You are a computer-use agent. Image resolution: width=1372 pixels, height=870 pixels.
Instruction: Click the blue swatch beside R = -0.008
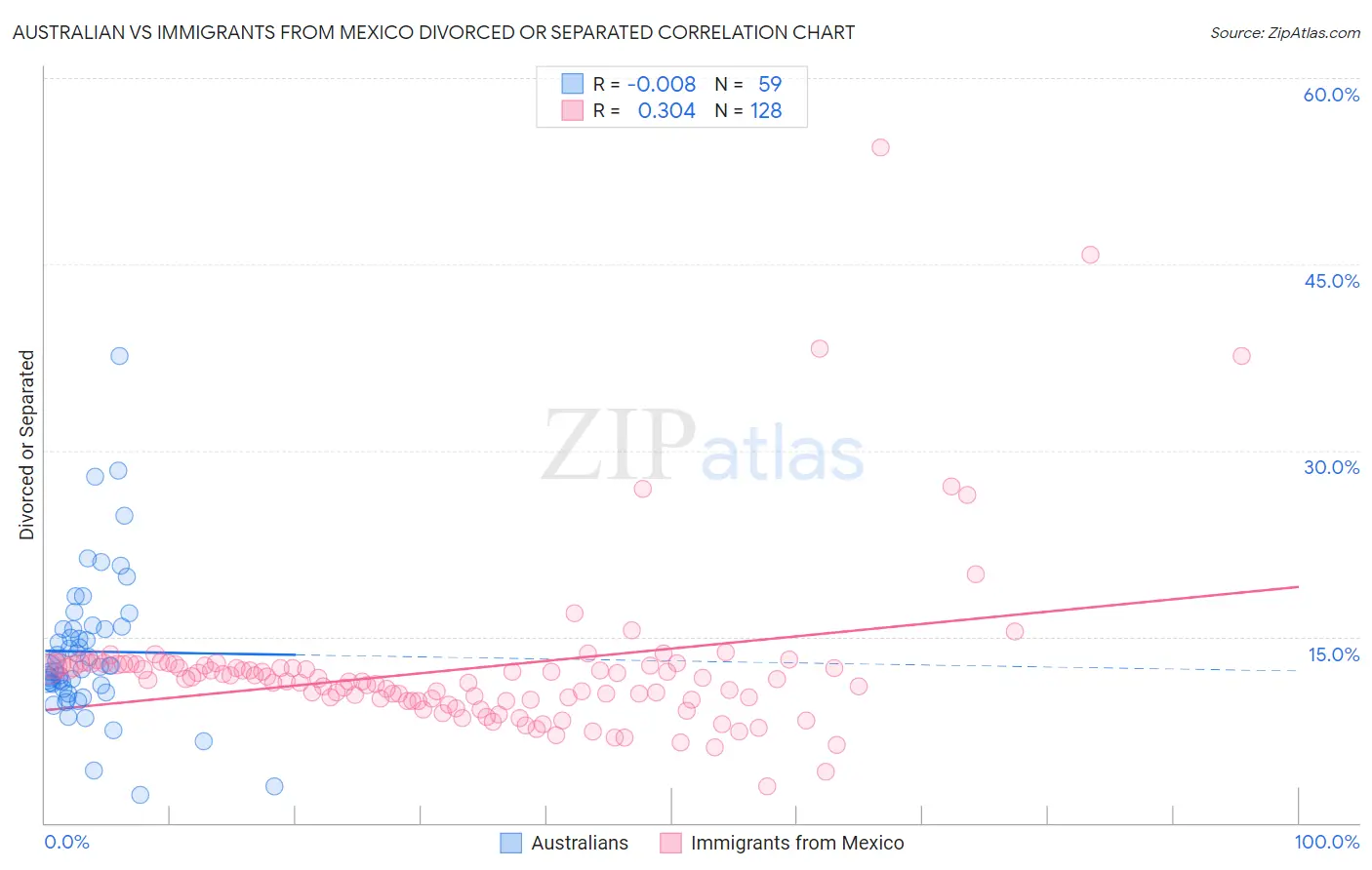point(572,84)
